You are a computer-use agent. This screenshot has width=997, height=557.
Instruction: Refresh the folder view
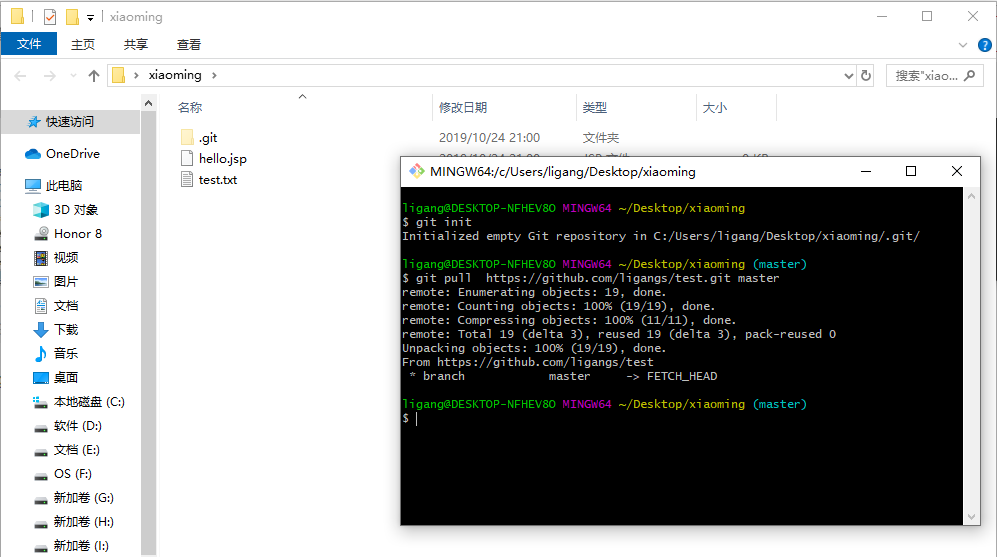point(866,76)
